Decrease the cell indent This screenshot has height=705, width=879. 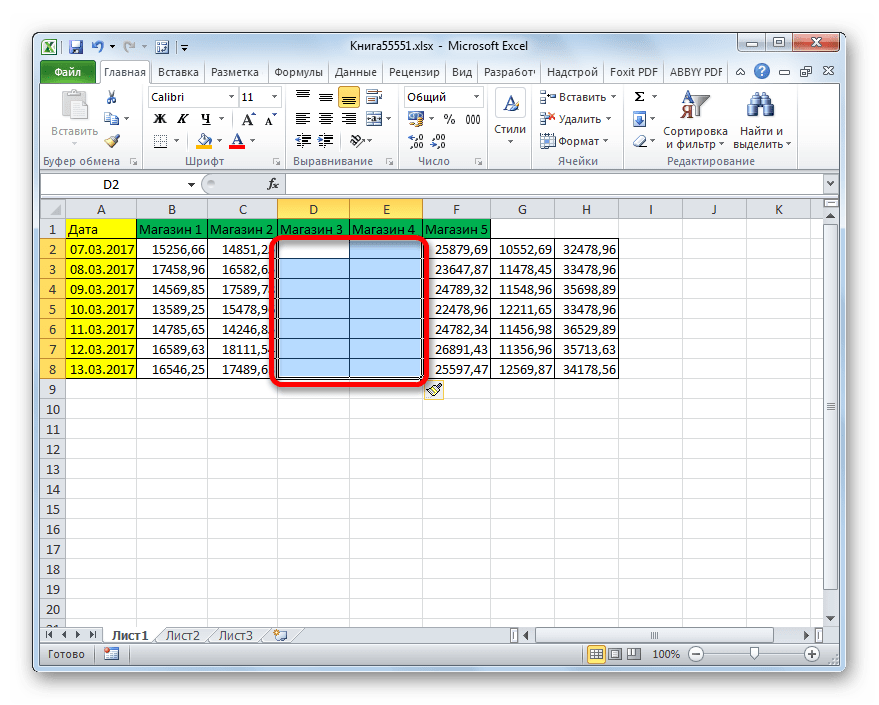tap(303, 141)
